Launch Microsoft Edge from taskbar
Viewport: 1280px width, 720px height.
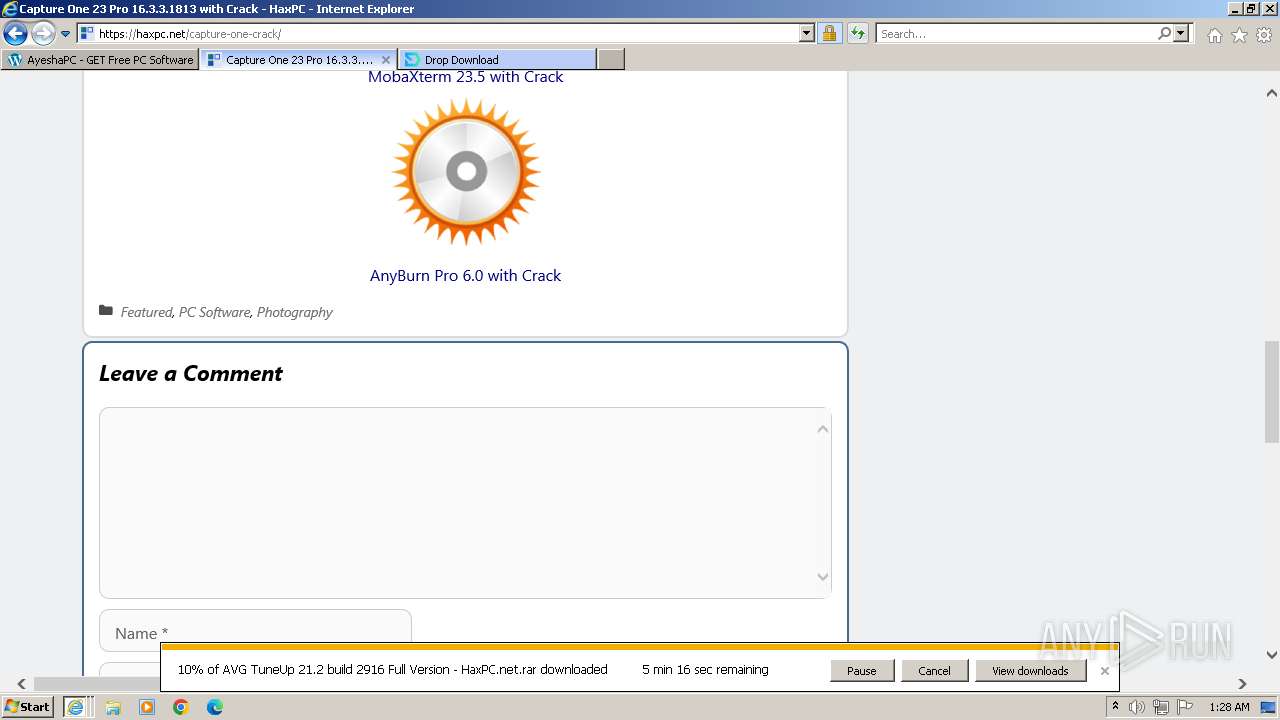point(215,707)
